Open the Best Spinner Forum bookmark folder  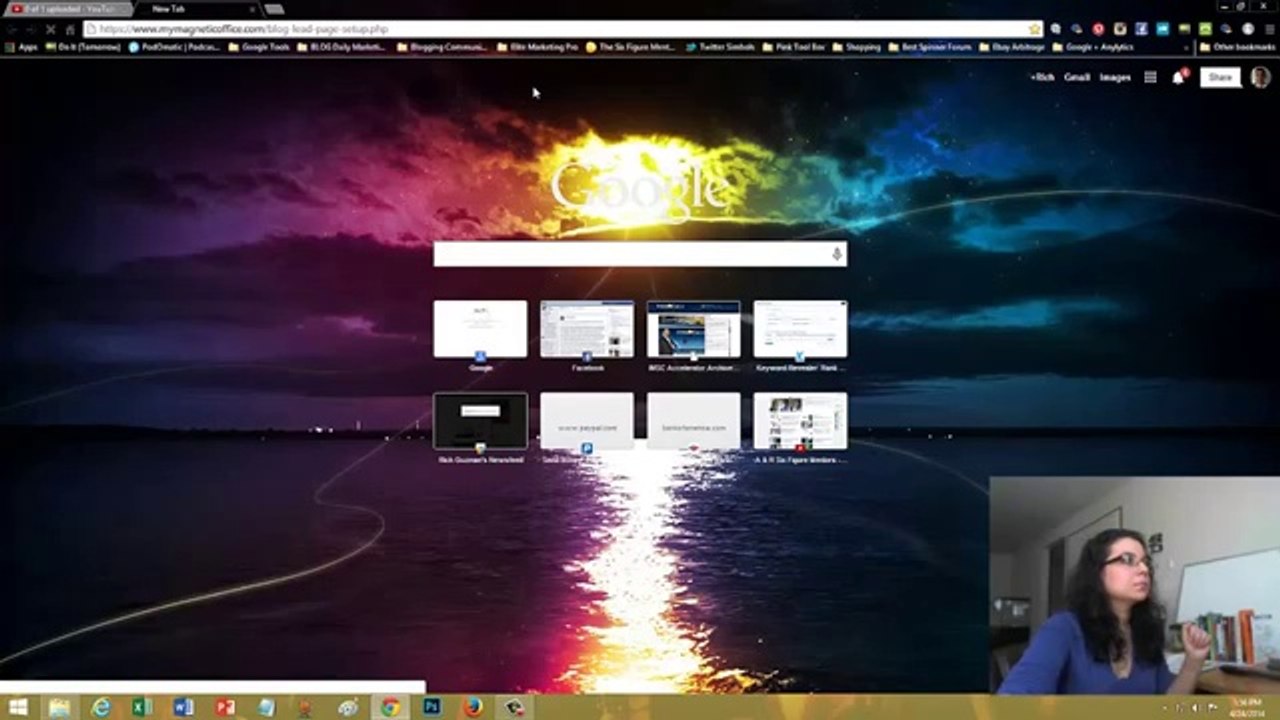point(930,47)
